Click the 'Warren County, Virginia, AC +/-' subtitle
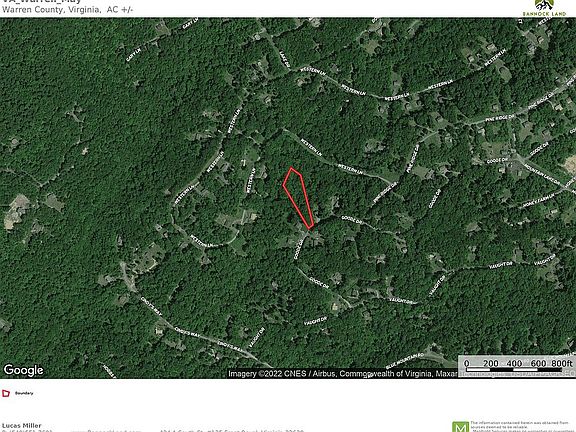Screen dimensions: 576x432 click(x=67, y=10)
